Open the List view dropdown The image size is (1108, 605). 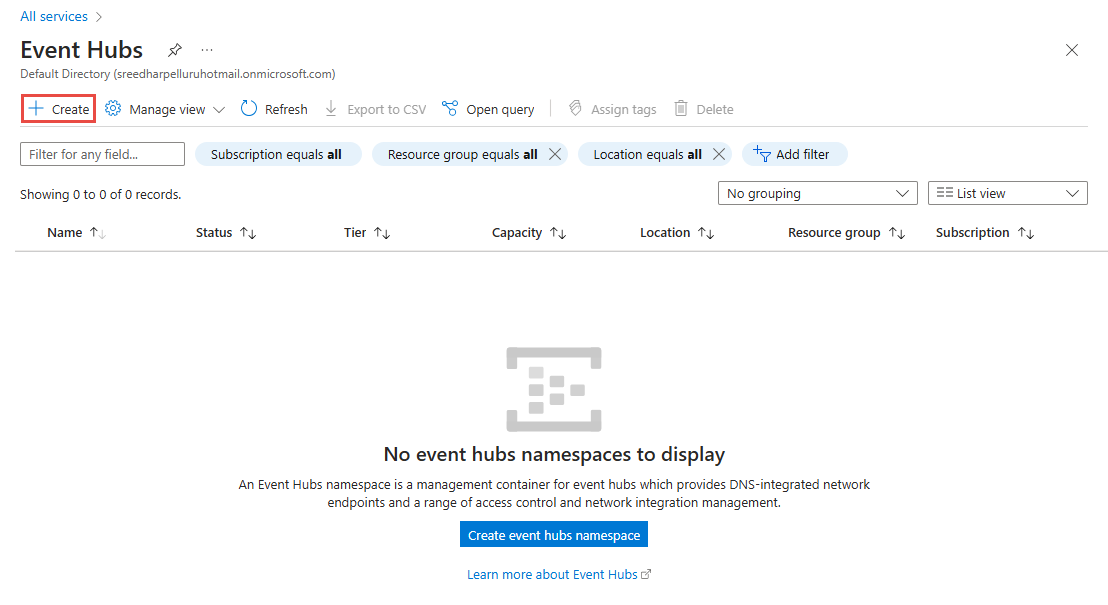coord(1007,193)
